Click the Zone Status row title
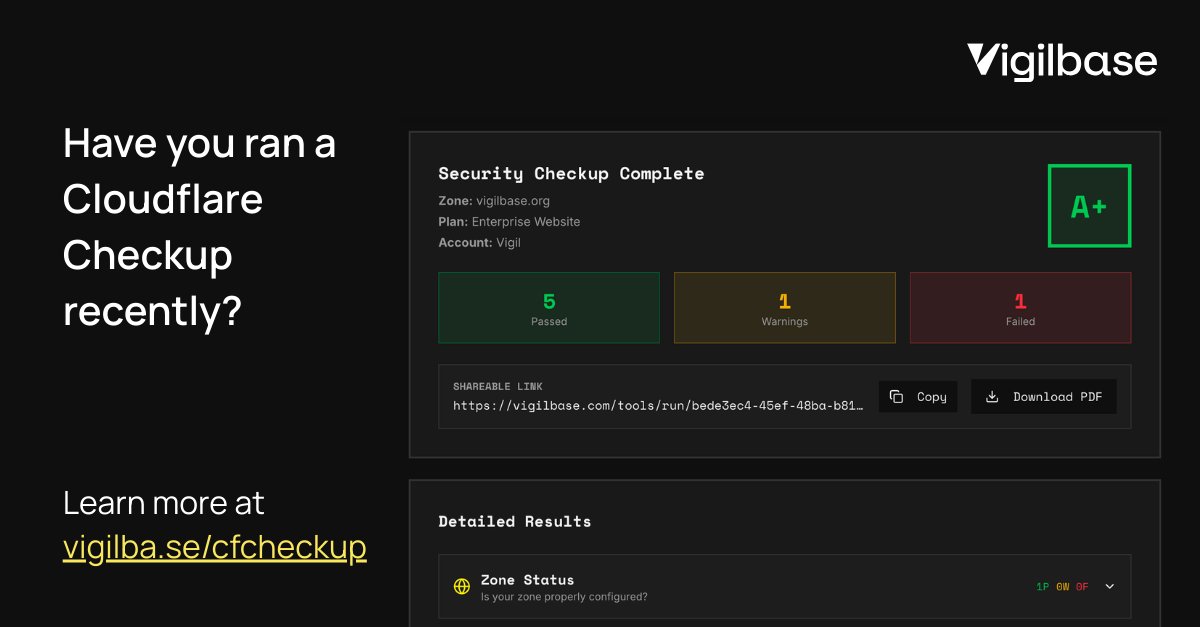1200x627 pixels. 528,580
